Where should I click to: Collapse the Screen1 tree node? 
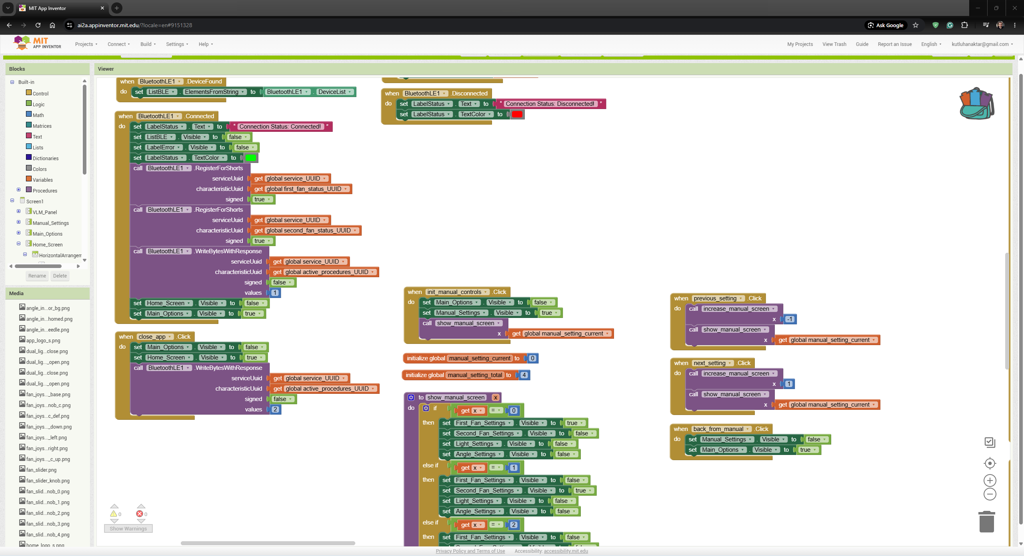(12, 201)
